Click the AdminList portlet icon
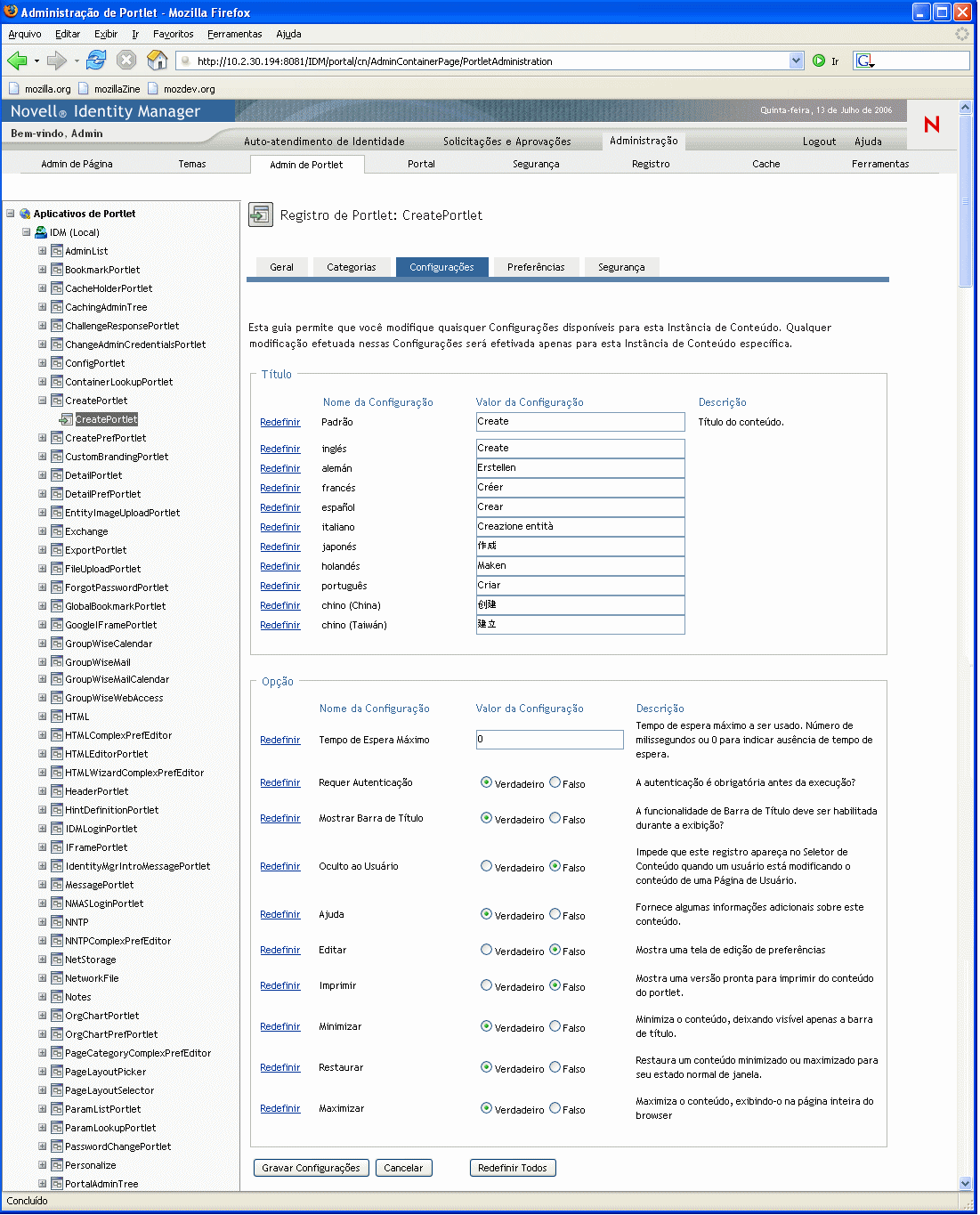The height and width of the screenshot is (1215, 980). click(57, 251)
